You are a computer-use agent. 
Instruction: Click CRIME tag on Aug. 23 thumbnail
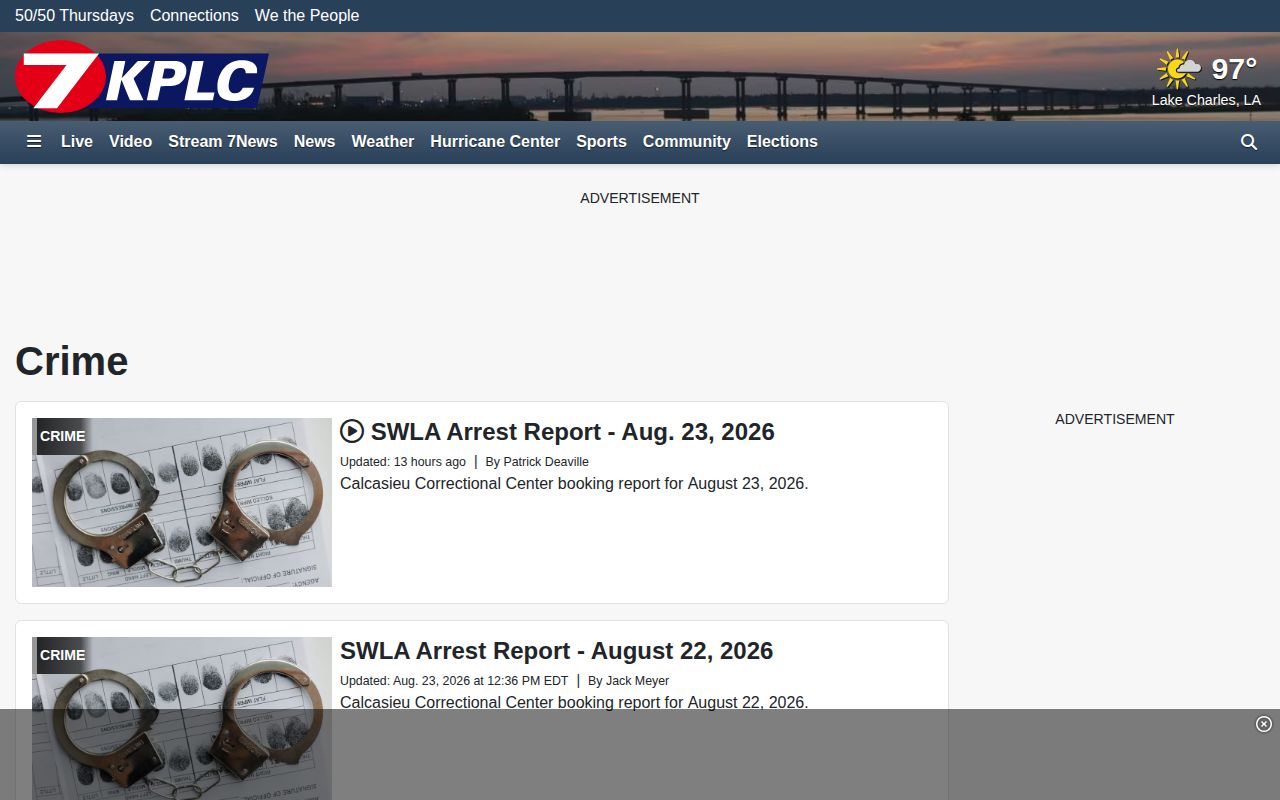63,436
